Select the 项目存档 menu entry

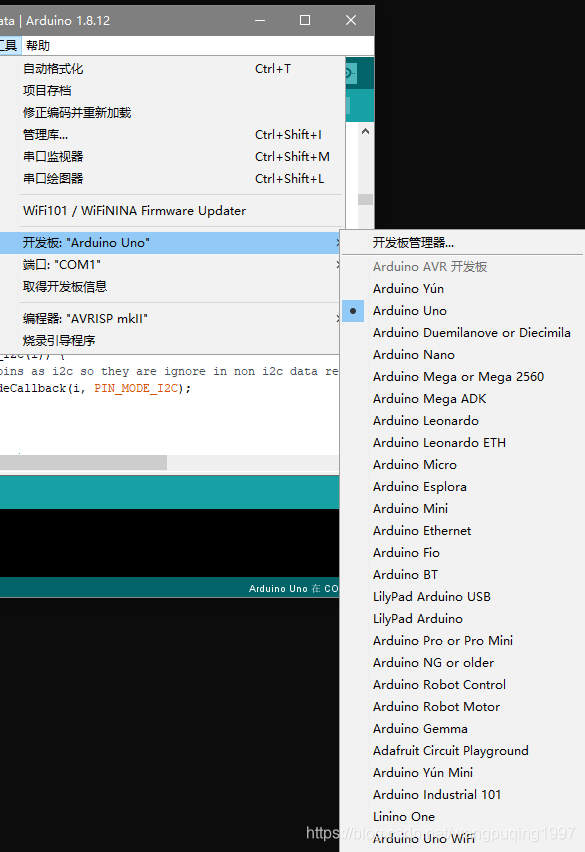(x=173, y=91)
